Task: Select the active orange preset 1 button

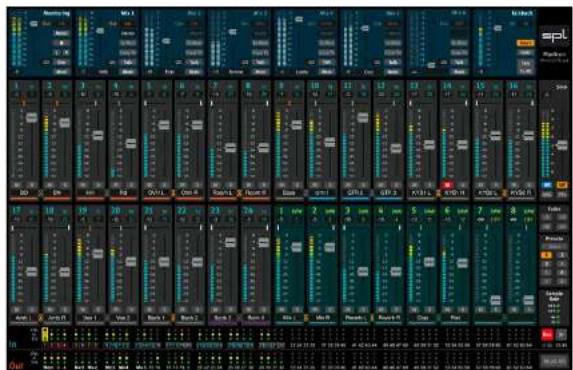Action: point(546,255)
